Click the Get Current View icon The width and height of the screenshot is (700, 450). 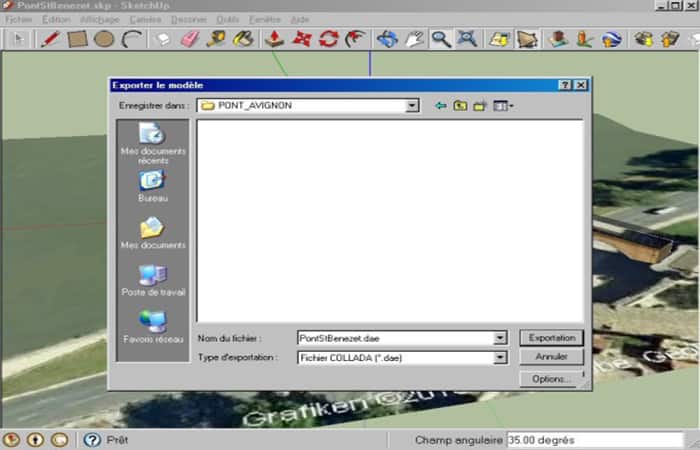tap(499, 39)
